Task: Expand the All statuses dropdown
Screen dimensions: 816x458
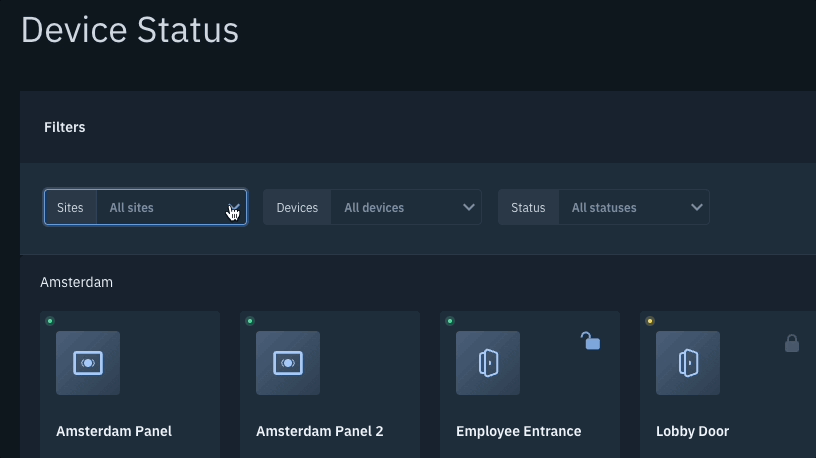Action: [634, 207]
